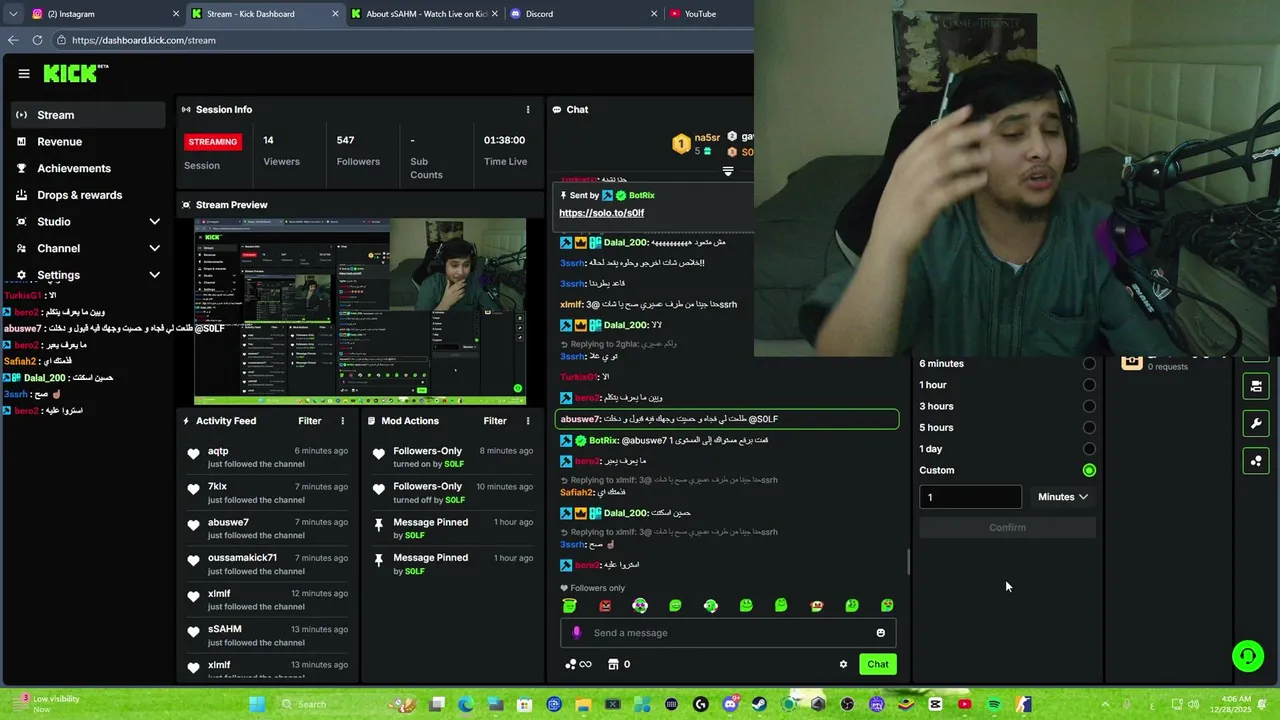This screenshot has width=1280, height=720.
Task: Click the Stream Preview thumbnail
Action: pyautogui.click(x=360, y=311)
